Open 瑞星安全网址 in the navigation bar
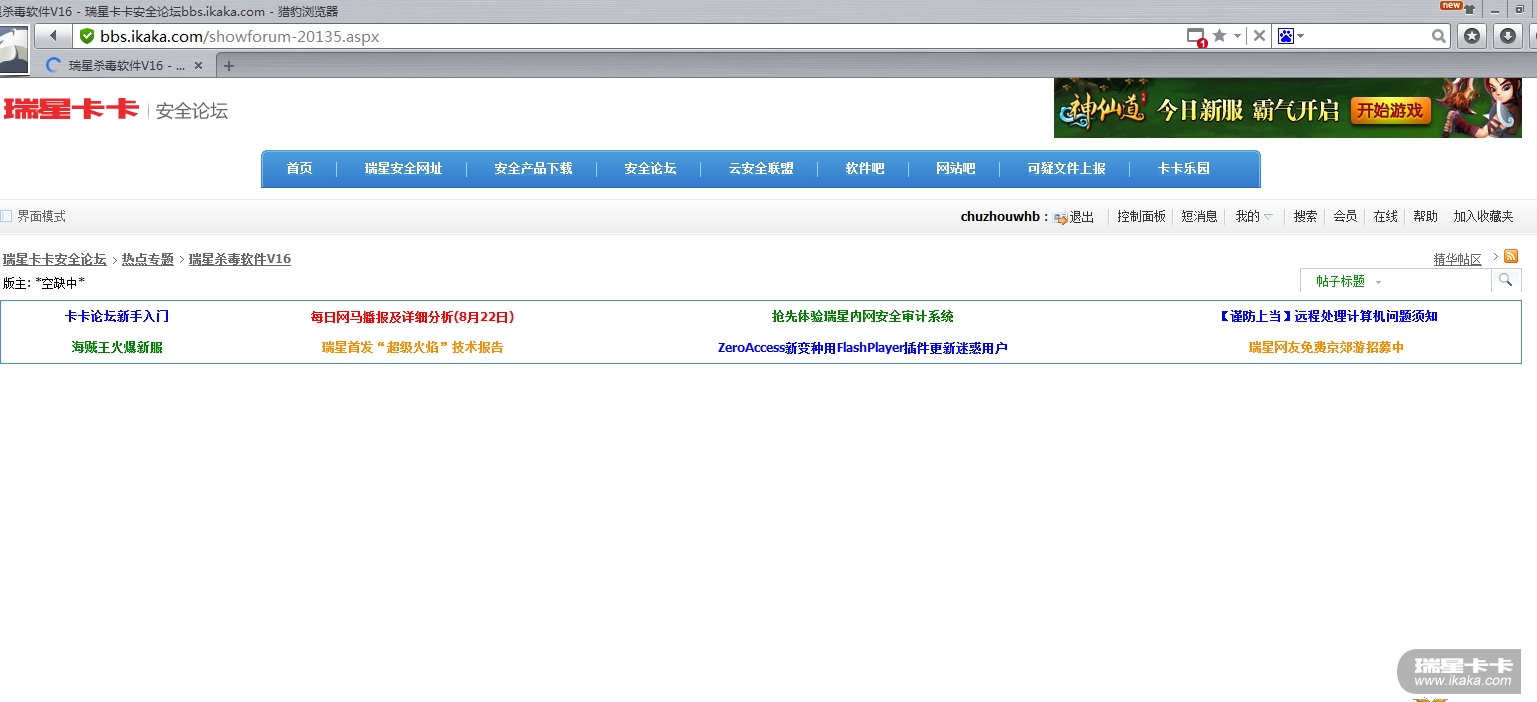 coord(403,168)
